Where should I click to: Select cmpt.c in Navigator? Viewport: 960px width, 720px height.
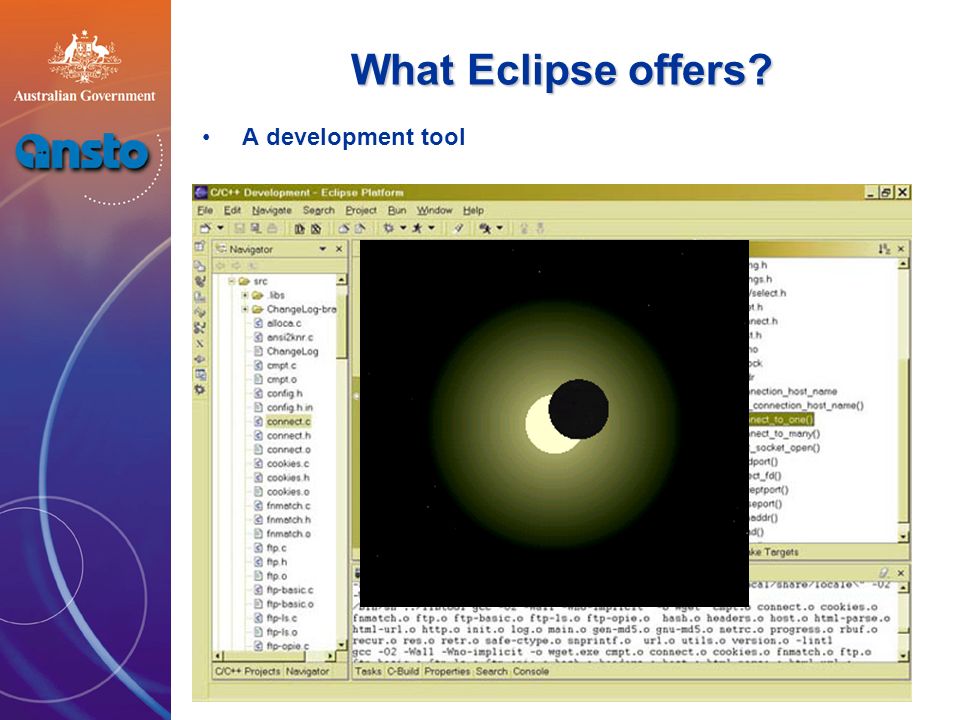[281, 366]
